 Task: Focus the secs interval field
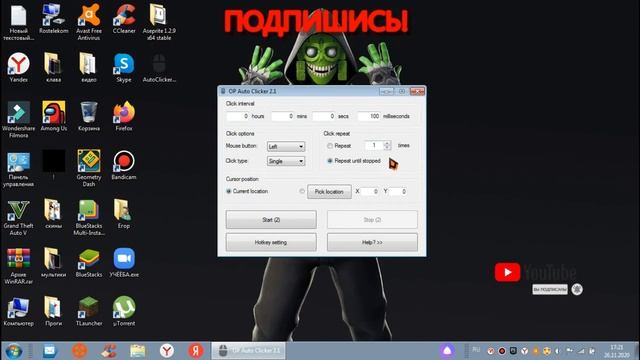pyautogui.click(x=324, y=116)
